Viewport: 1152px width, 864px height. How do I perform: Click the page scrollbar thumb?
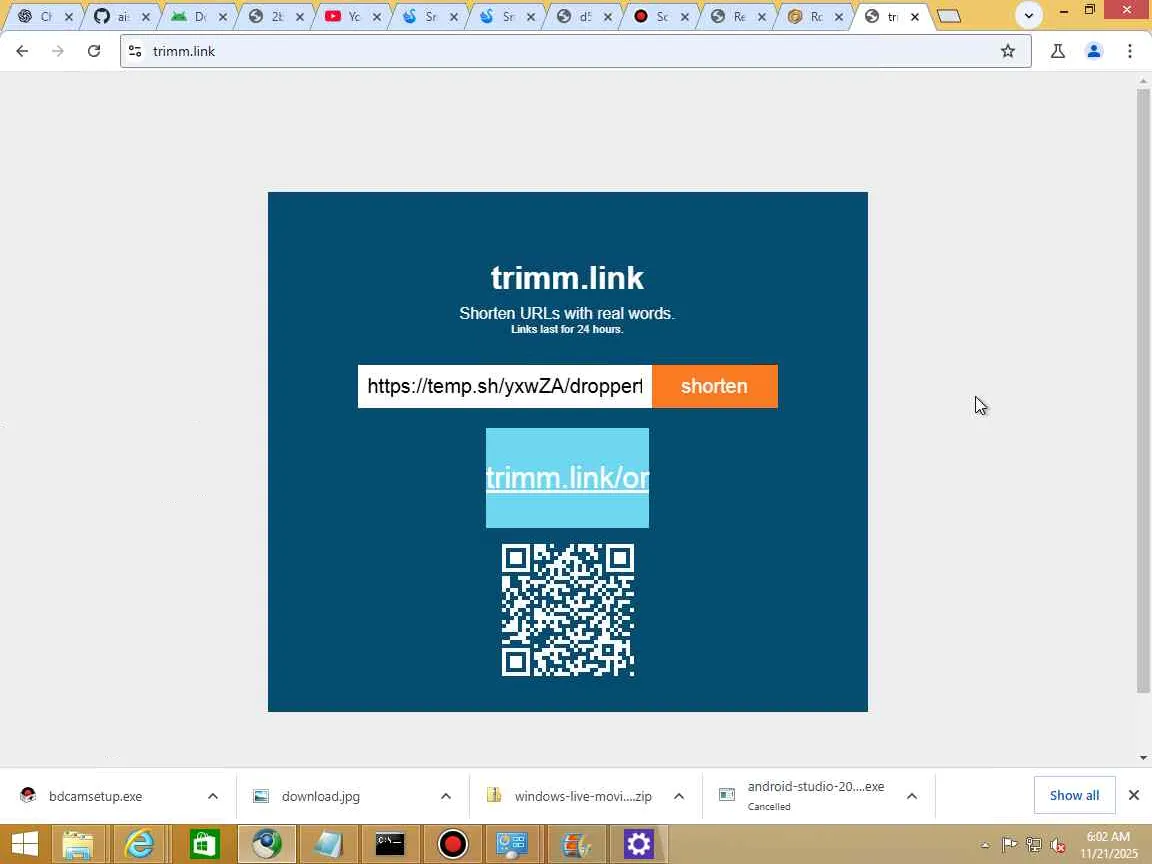[x=1143, y=389]
